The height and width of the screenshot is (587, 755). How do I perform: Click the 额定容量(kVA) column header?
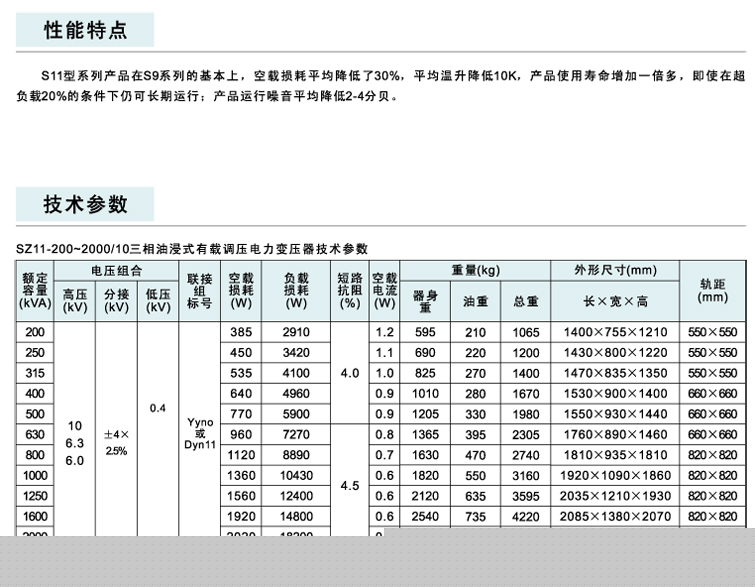(35, 290)
